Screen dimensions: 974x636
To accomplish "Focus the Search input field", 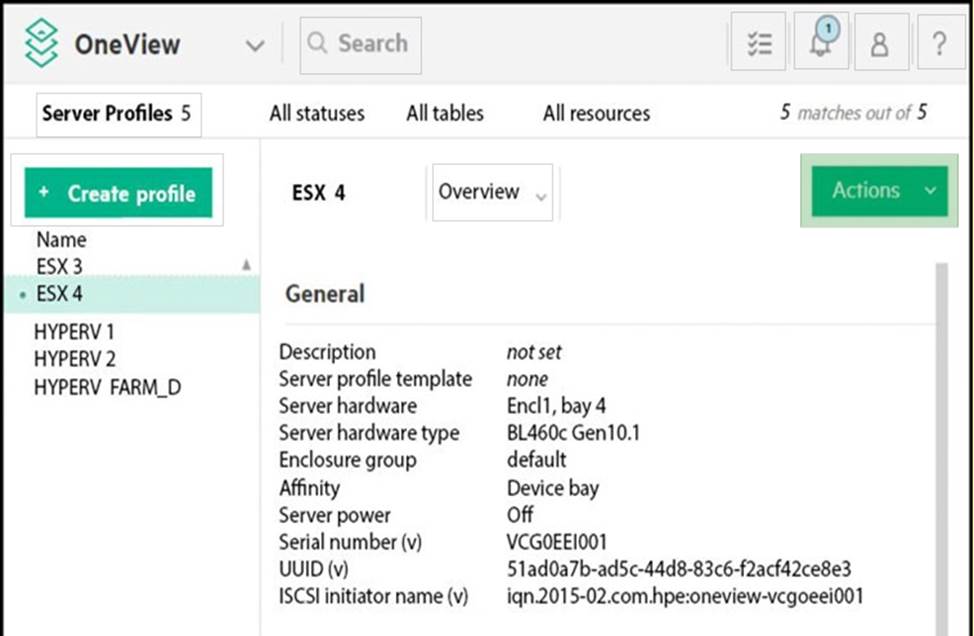I will click(360, 45).
